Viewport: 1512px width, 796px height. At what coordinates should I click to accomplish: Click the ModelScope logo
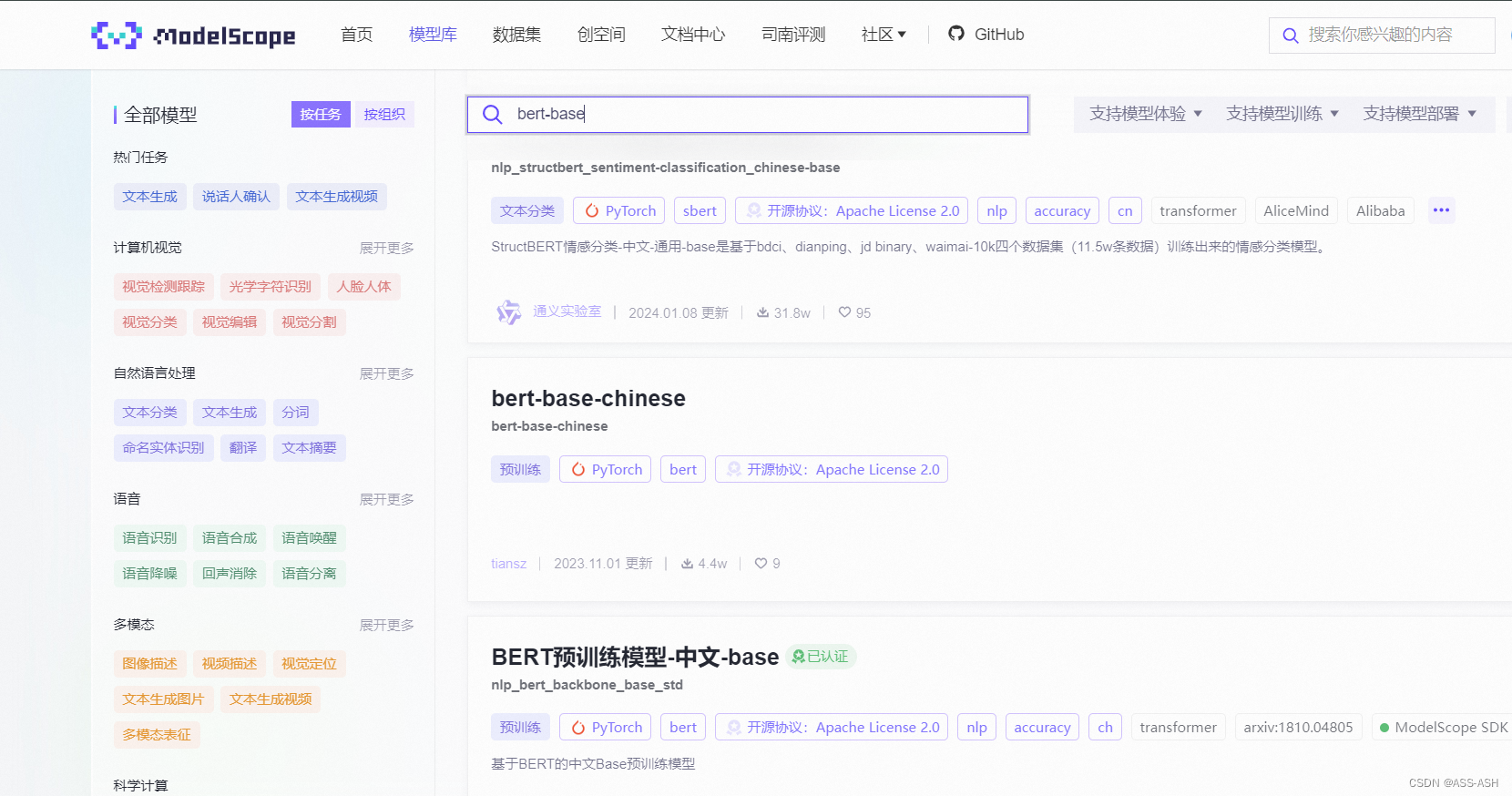pyautogui.click(x=193, y=35)
